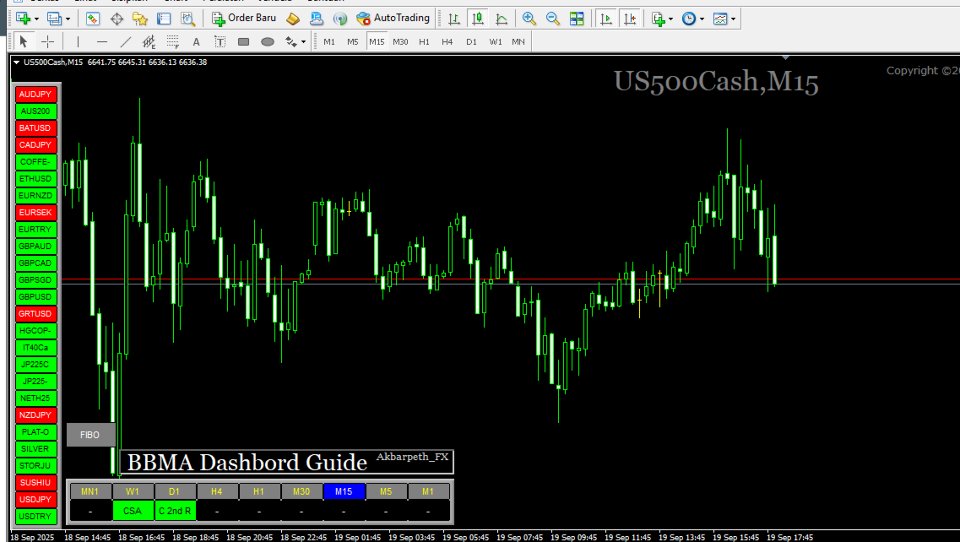Switch to candlestick chart icon
Image resolution: width=960 pixels, height=542 pixels.
[478, 18]
